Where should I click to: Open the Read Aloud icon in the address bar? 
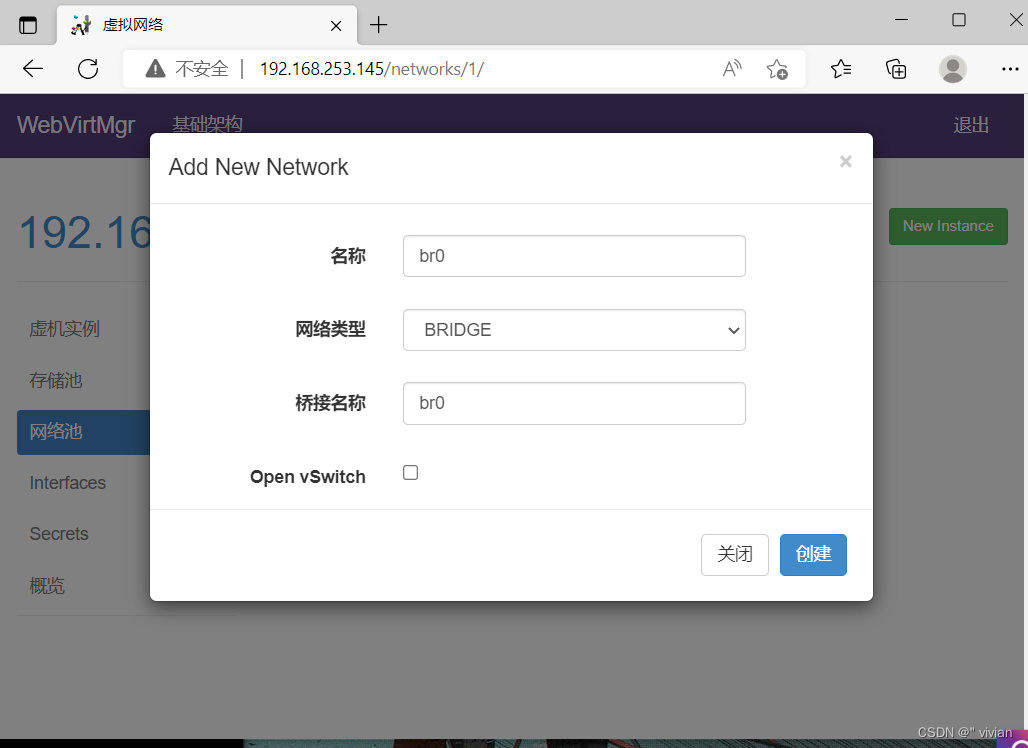click(x=732, y=68)
